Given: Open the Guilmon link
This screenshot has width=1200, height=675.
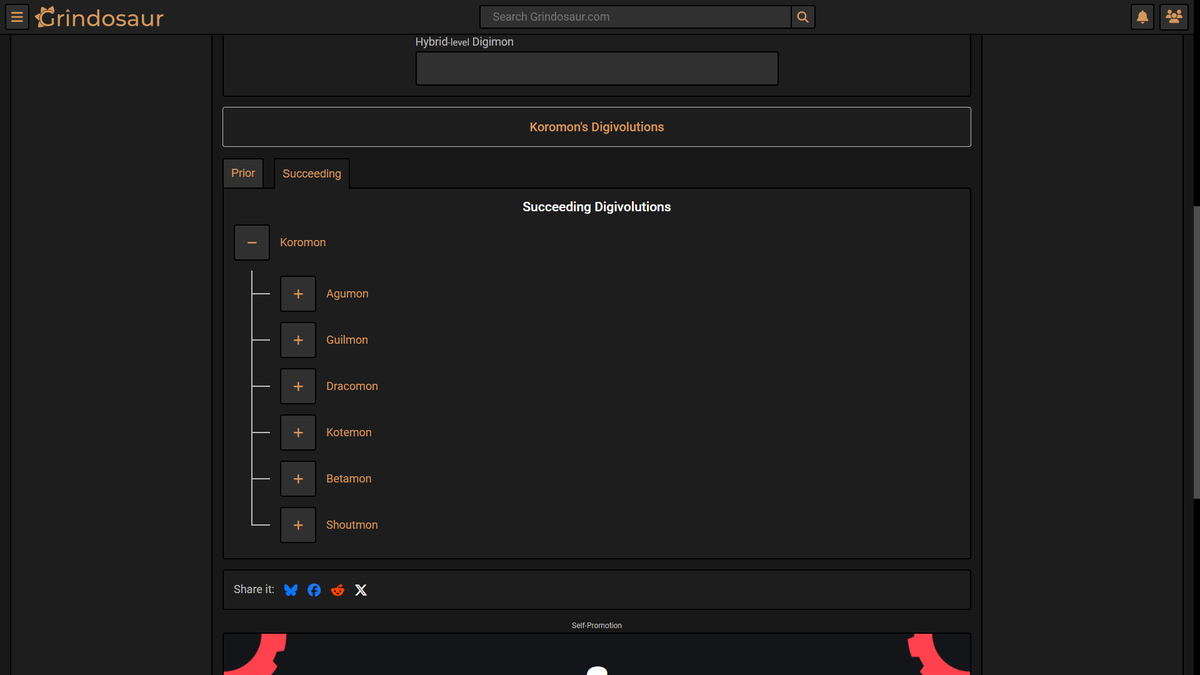Looking at the screenshot, I should tap(347, 340).
